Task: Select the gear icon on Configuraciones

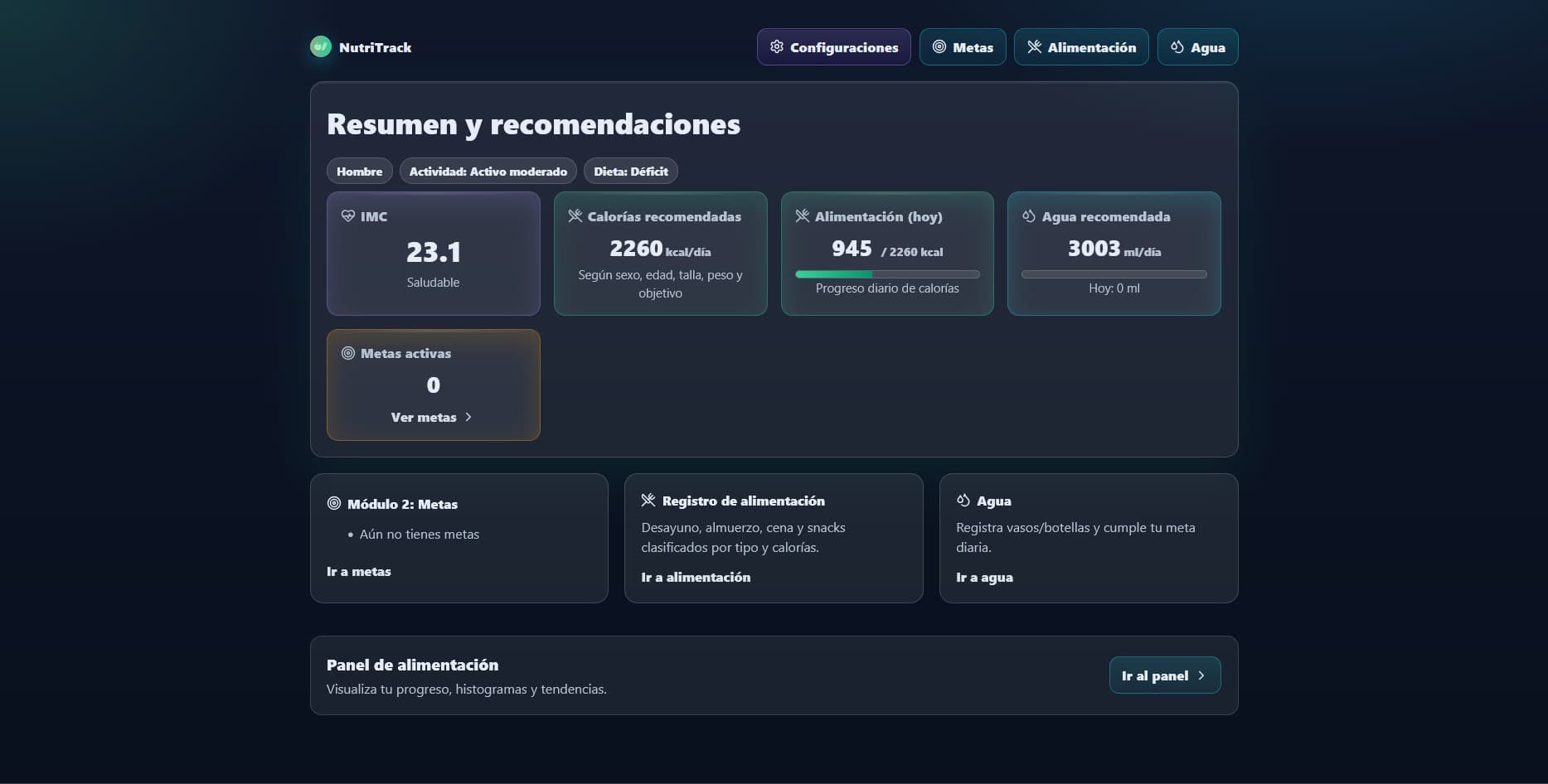Action: coord(777,47)
